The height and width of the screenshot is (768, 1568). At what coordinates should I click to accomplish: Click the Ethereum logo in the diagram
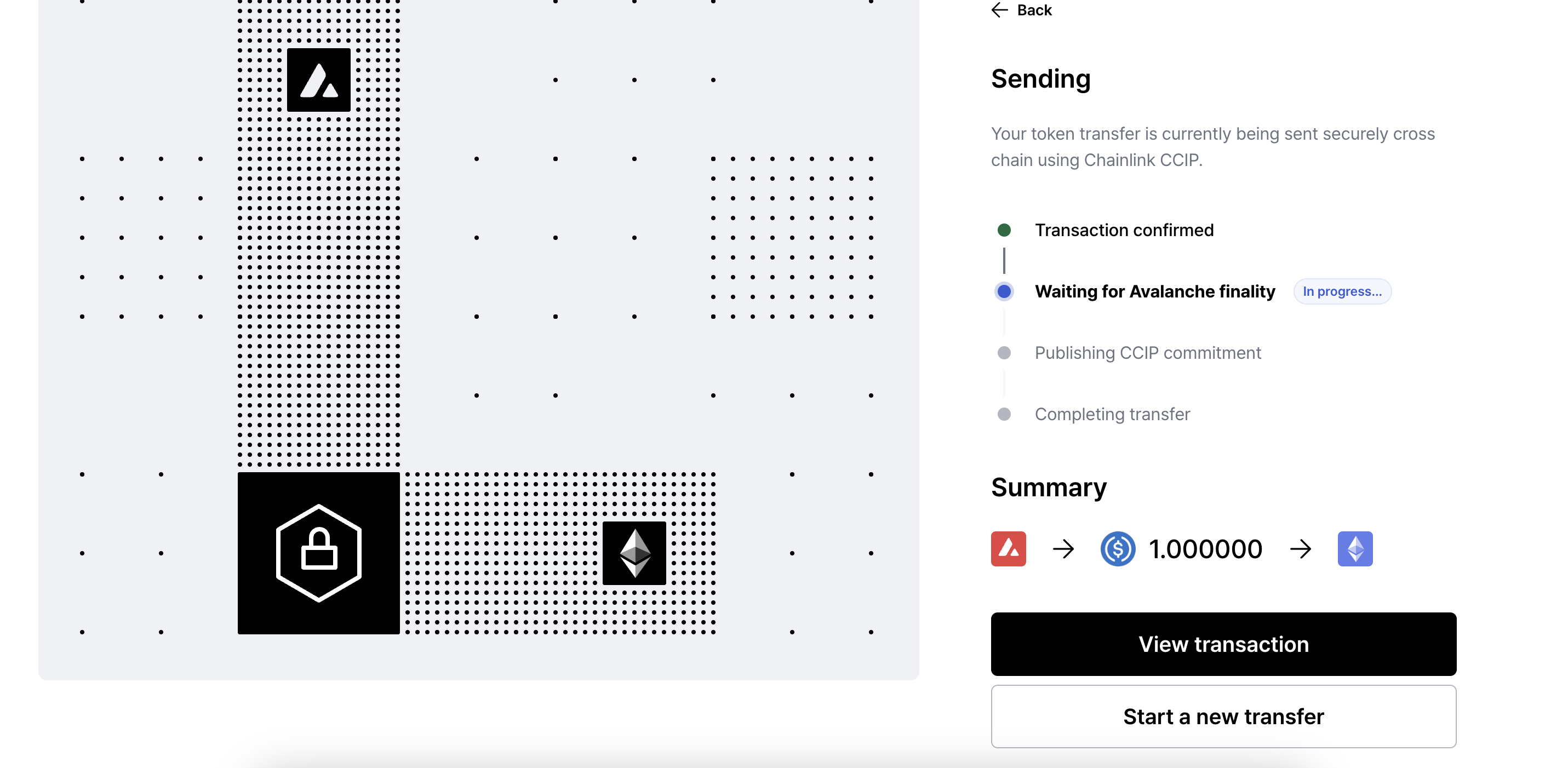(x=634, y=553)
